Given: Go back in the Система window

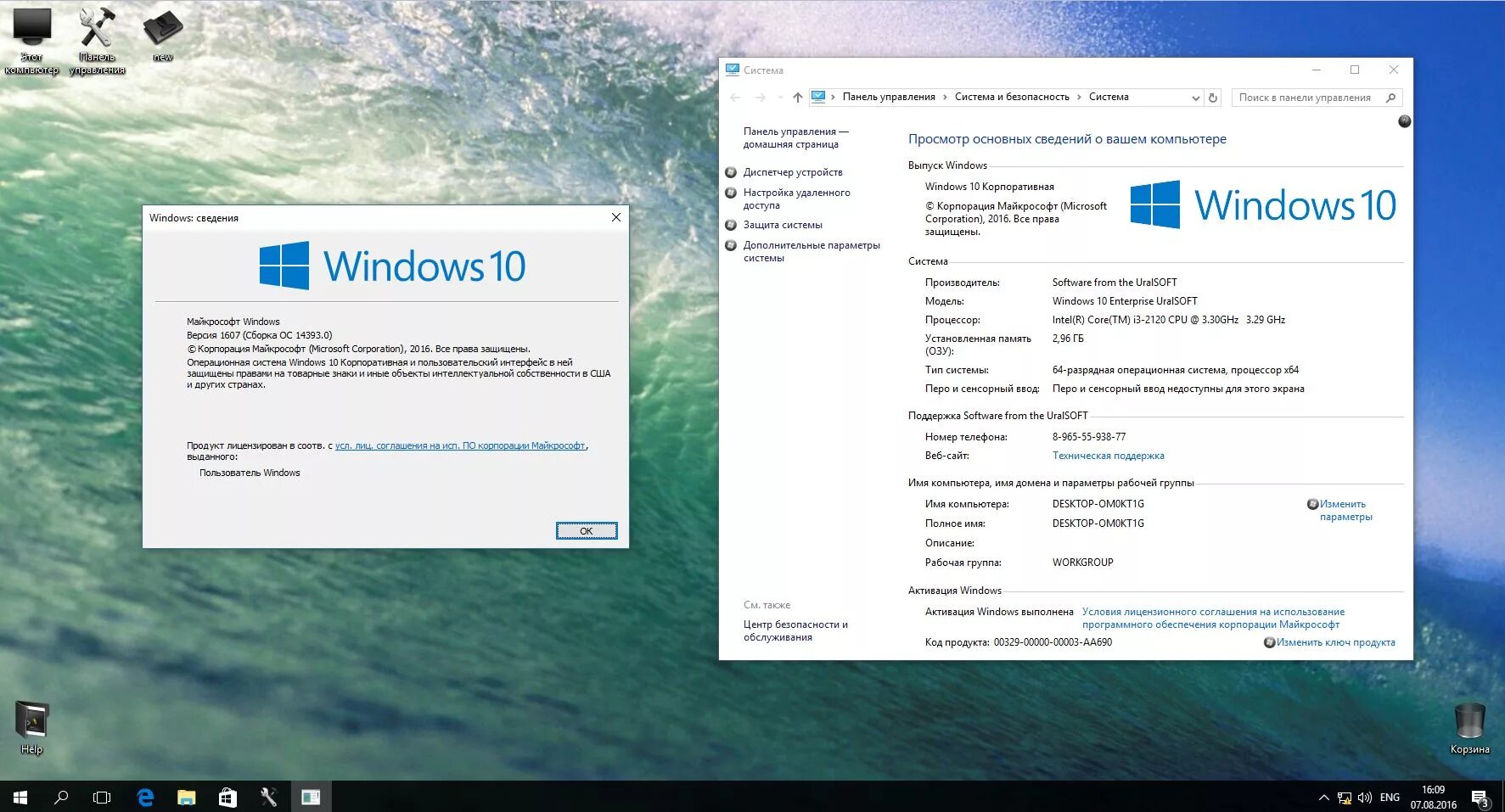Looking at the screenshot, I should coord(735,98).
